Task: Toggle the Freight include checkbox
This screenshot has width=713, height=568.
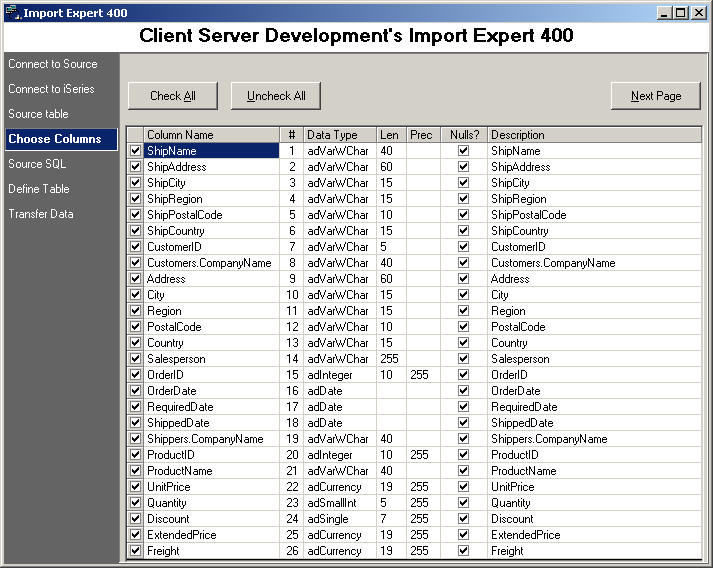Action: [136, 550]
